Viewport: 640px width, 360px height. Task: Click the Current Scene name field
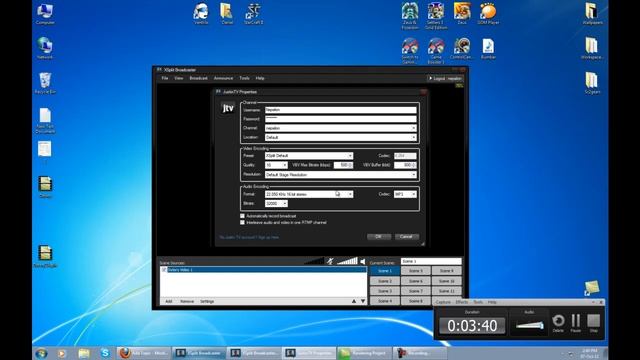coord(431,261)
